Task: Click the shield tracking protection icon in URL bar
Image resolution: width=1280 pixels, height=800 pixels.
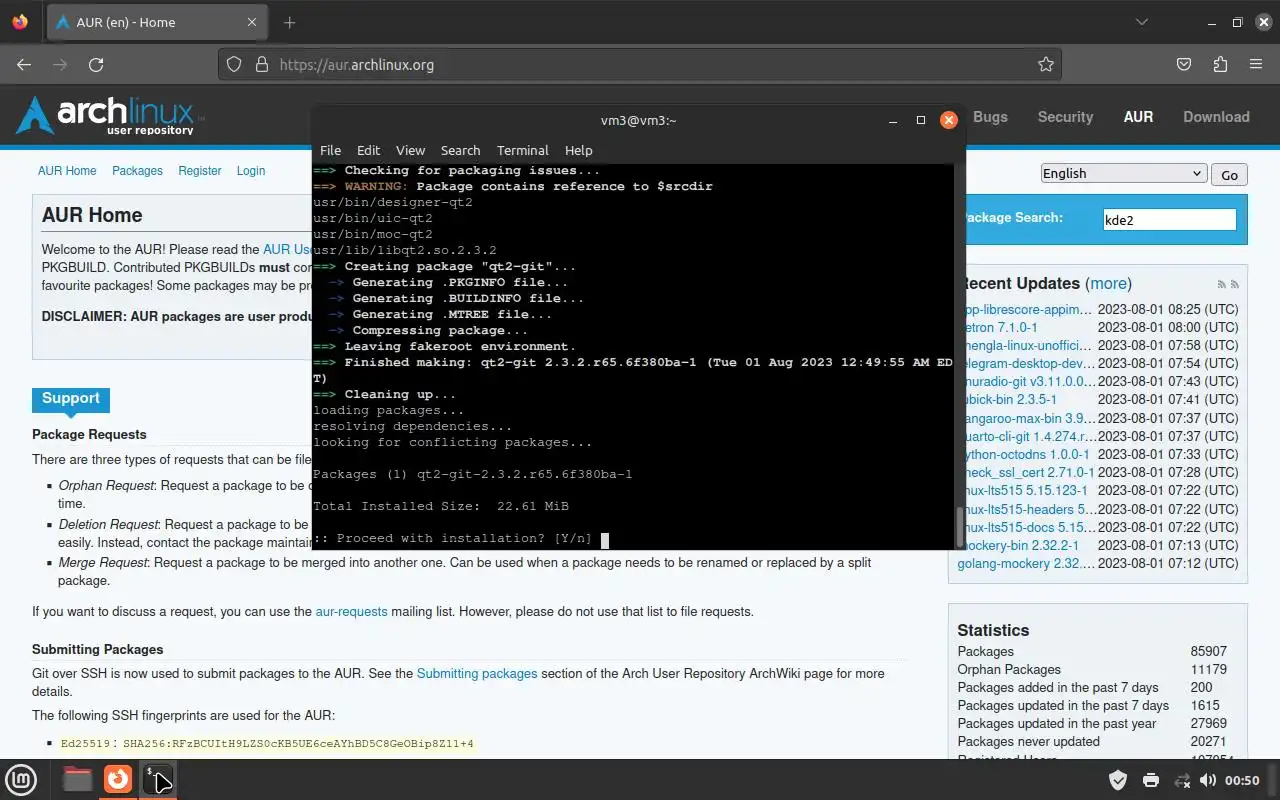Action: point(234,64)
